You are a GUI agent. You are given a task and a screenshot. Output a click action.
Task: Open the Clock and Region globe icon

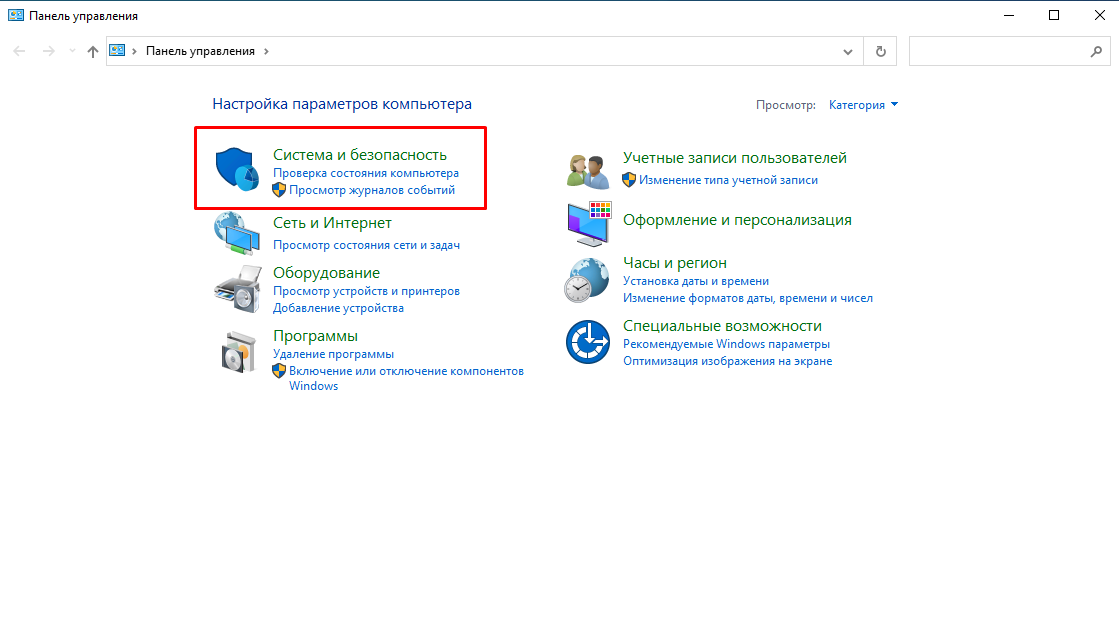point(587,280)
